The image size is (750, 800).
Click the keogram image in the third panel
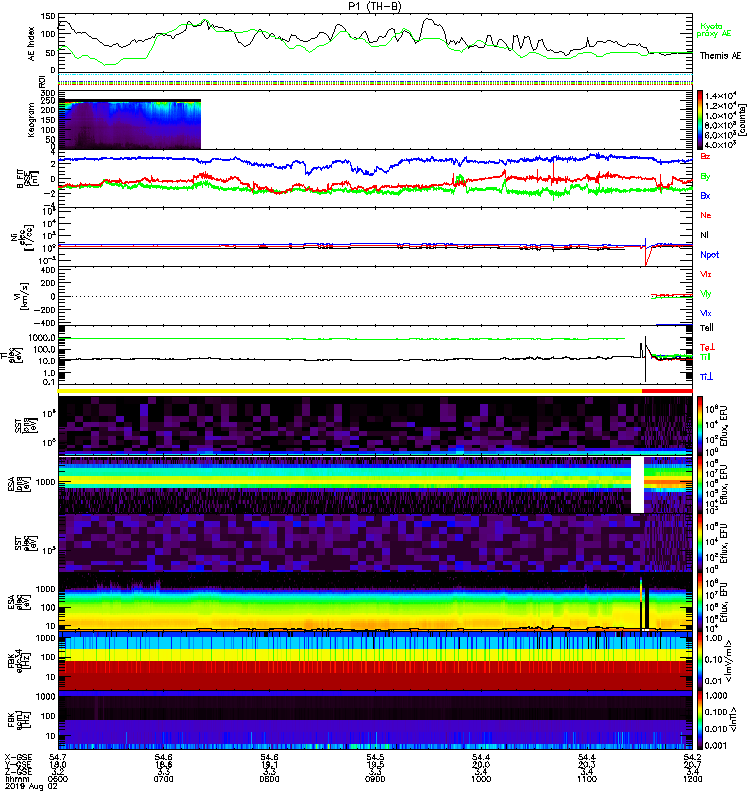(x=130, y=124)
